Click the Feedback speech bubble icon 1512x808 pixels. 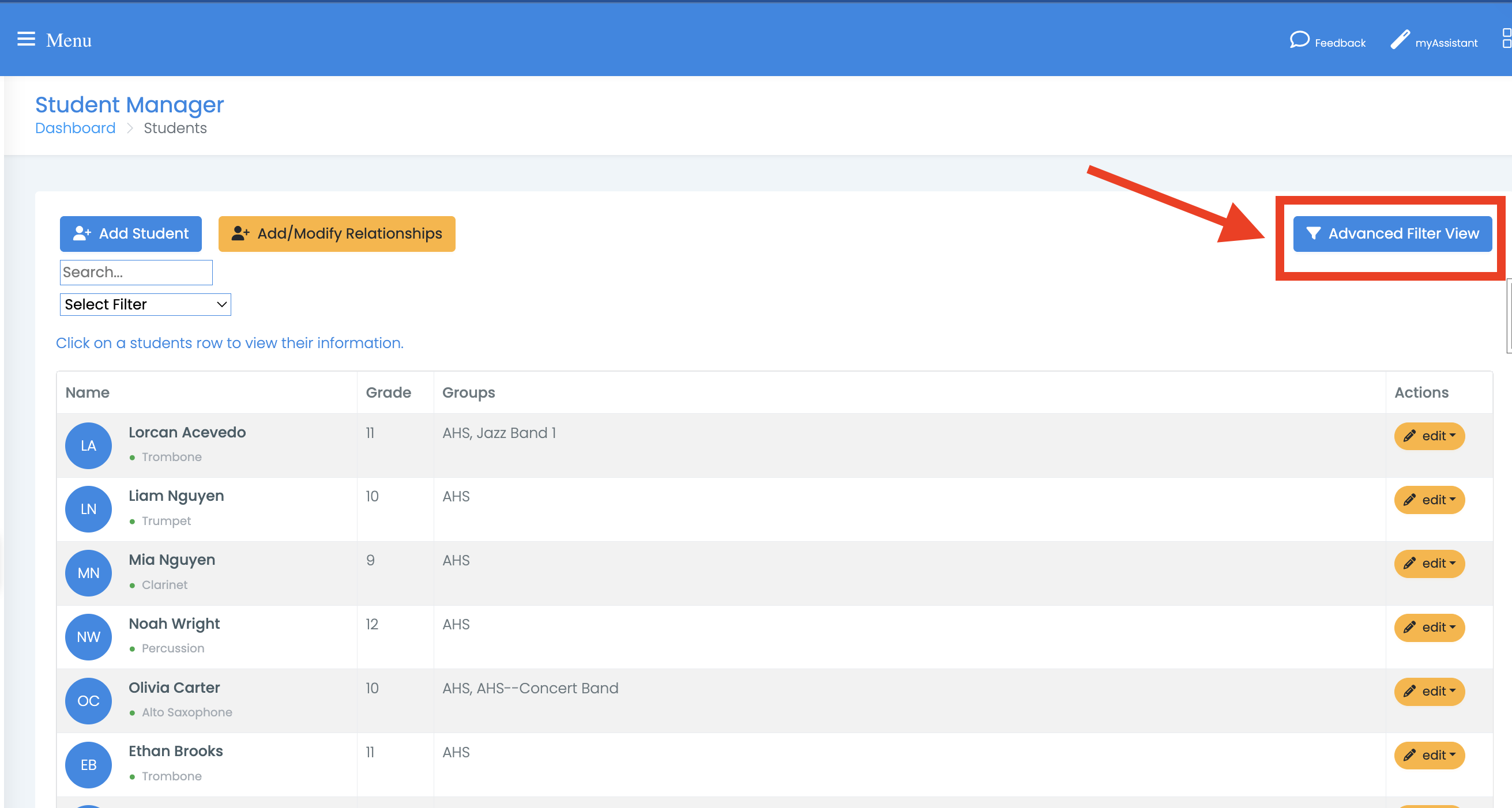coord(1299,40)
